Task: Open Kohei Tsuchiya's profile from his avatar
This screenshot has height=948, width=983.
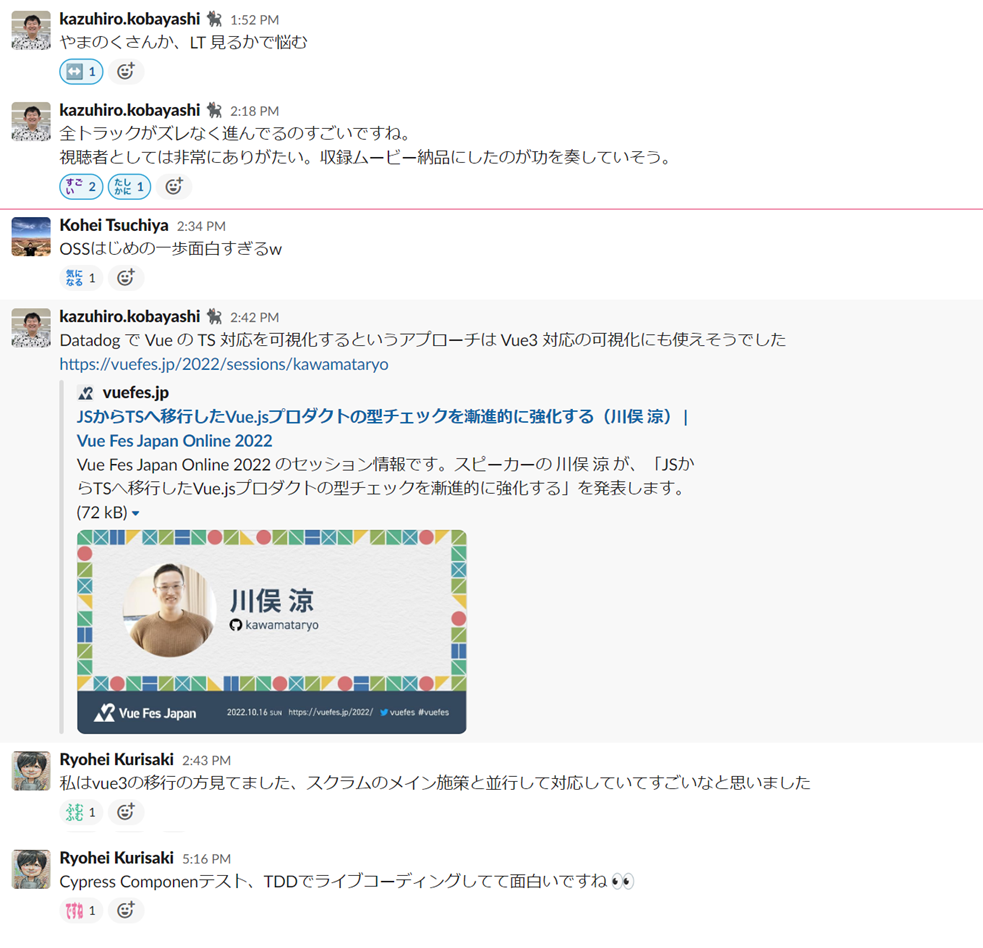Action: click(31, 237)
